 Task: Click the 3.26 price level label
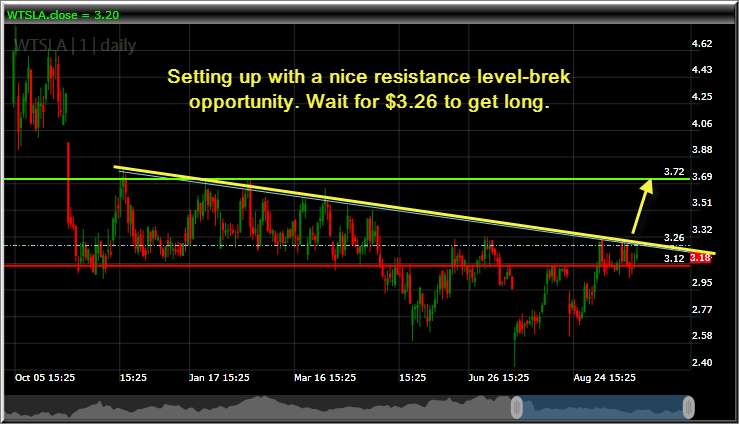click(673, 238)
